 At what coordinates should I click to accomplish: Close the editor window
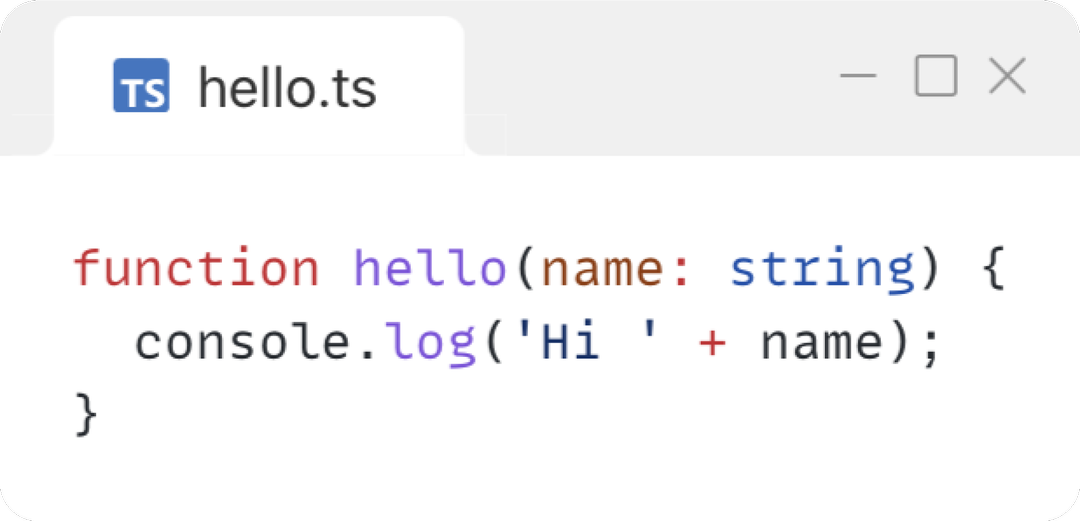[1007, 76]
